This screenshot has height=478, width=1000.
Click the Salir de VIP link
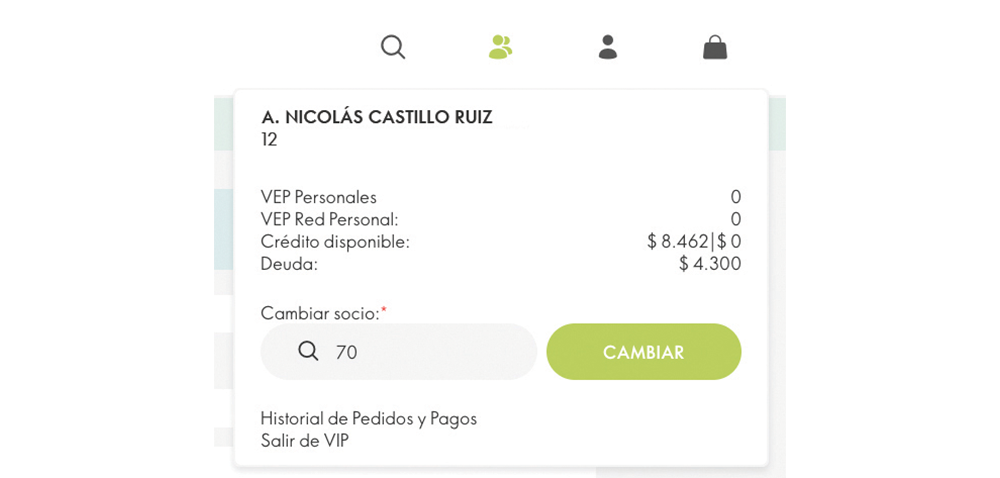click(x=304, y=440)
